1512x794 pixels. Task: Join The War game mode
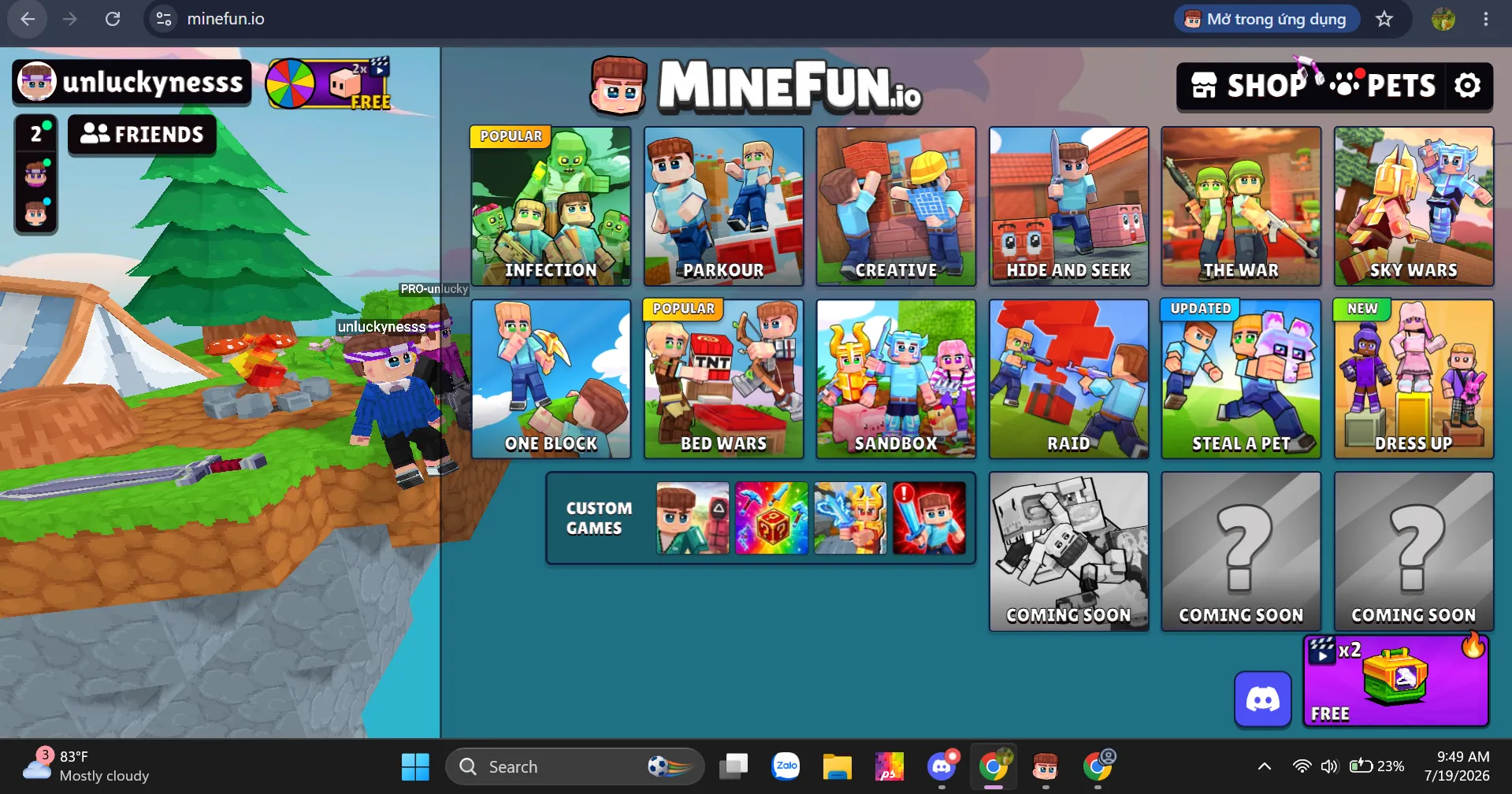click(1241, 206)
